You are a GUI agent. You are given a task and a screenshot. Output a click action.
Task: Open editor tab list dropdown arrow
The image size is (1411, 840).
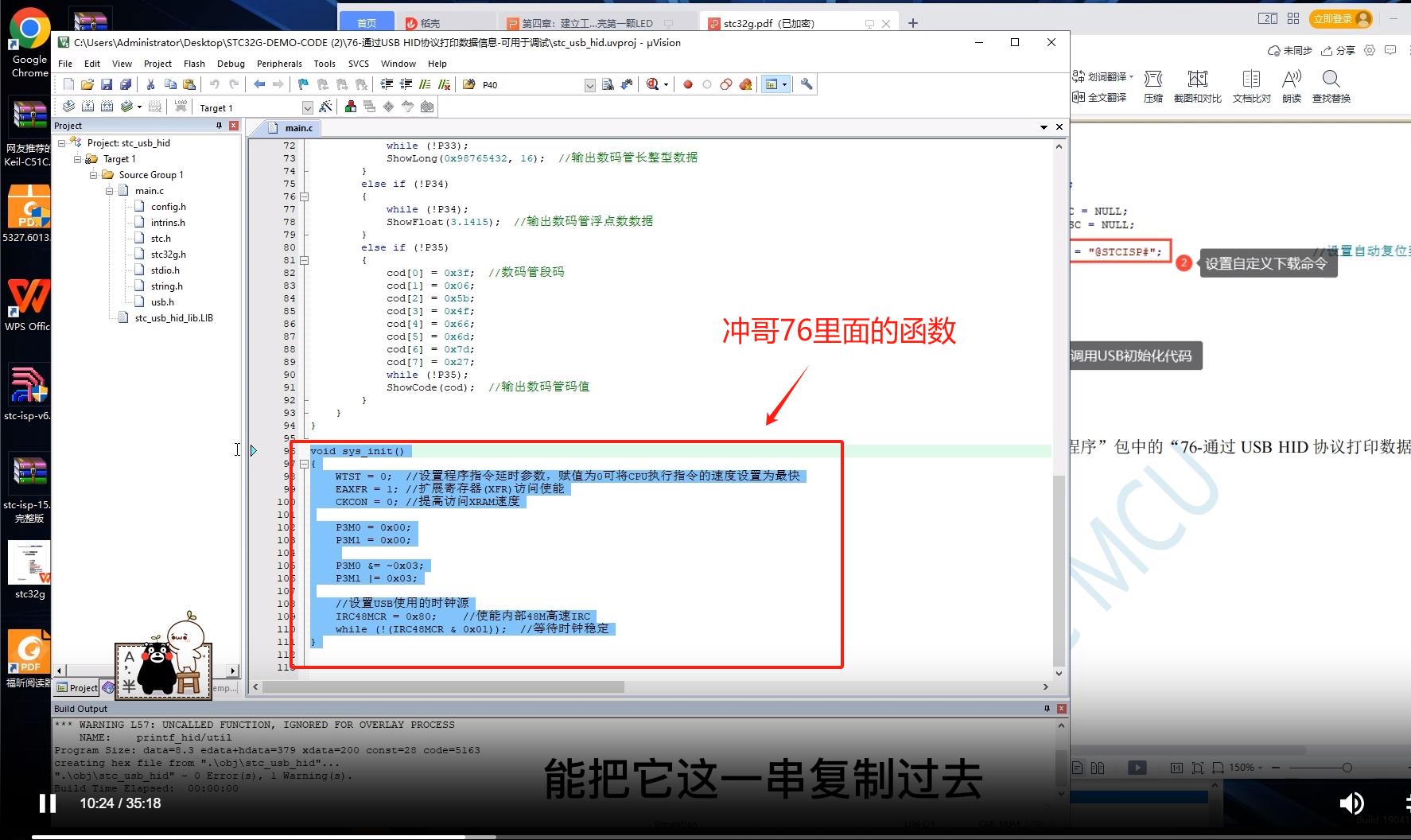(x=1044, y=127)
